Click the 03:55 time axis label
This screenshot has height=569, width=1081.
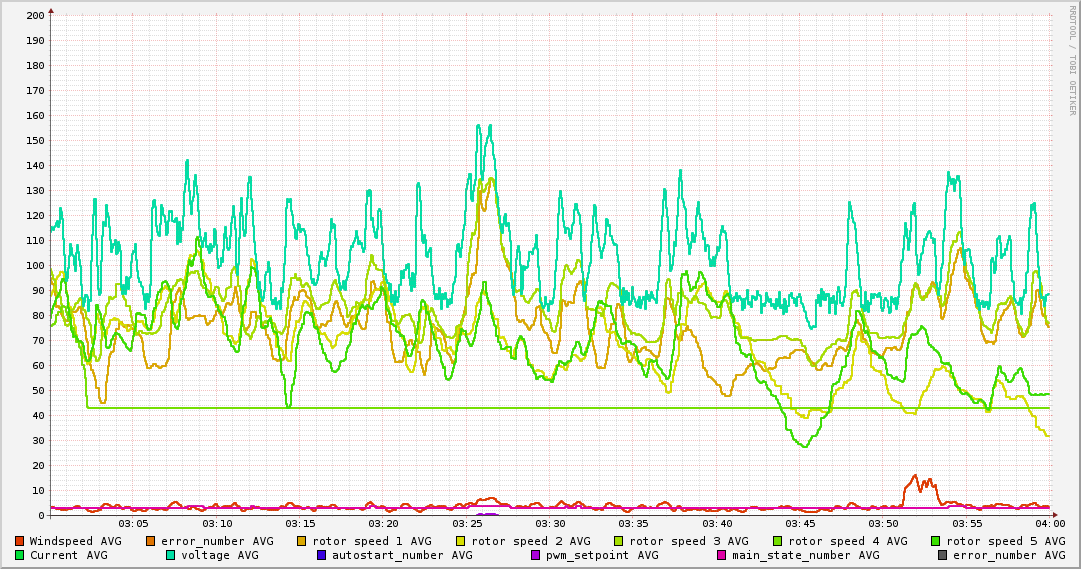coord(967,524)
